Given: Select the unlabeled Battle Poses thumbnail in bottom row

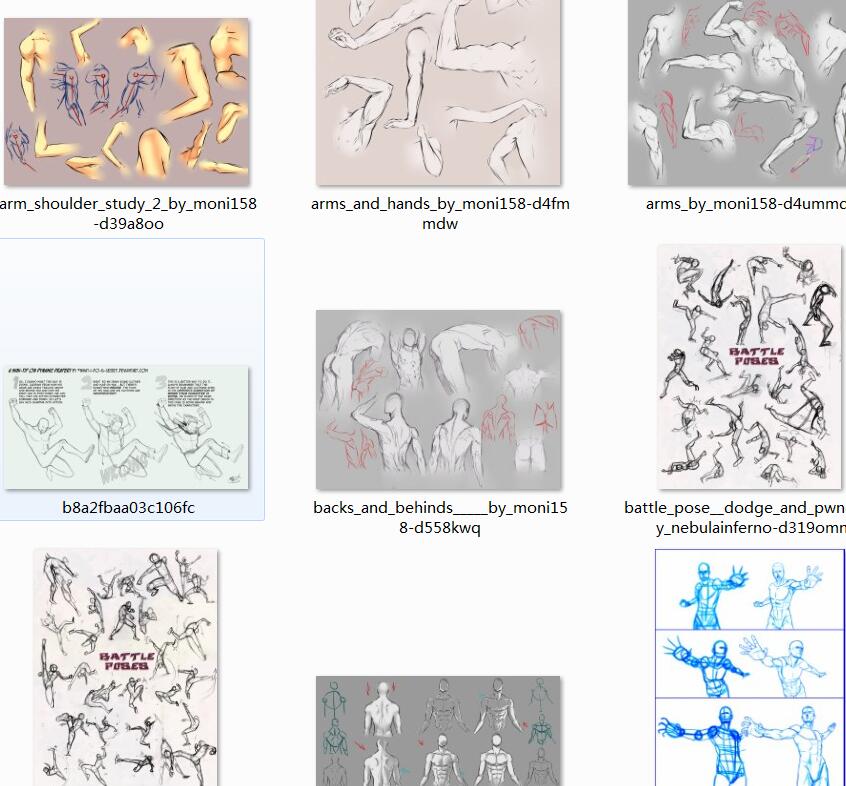Looking at the screenshot, I should click(x=126, y=667).
